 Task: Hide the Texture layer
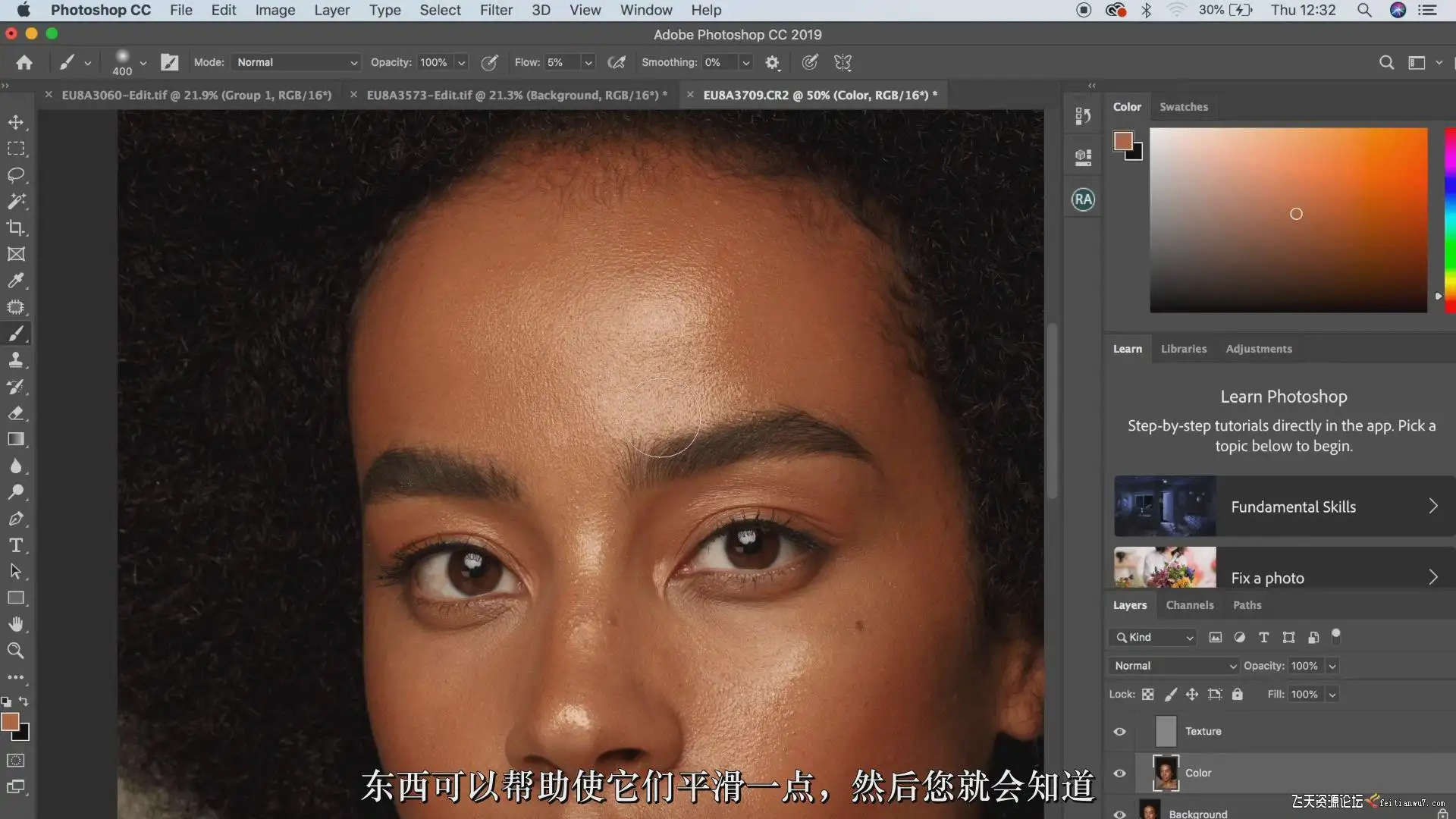click(1119, 732)
